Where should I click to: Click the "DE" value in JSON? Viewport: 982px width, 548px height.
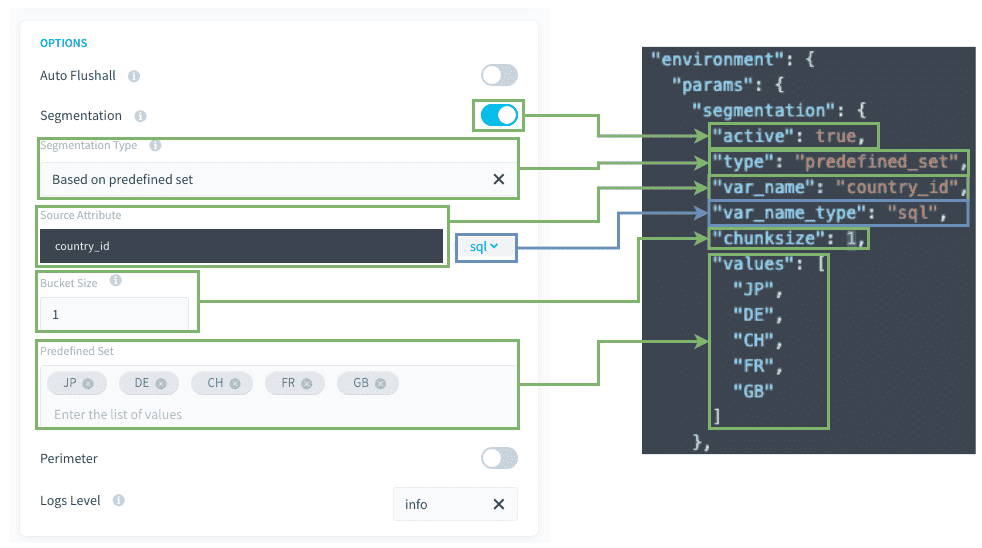[x=753, y=315]
